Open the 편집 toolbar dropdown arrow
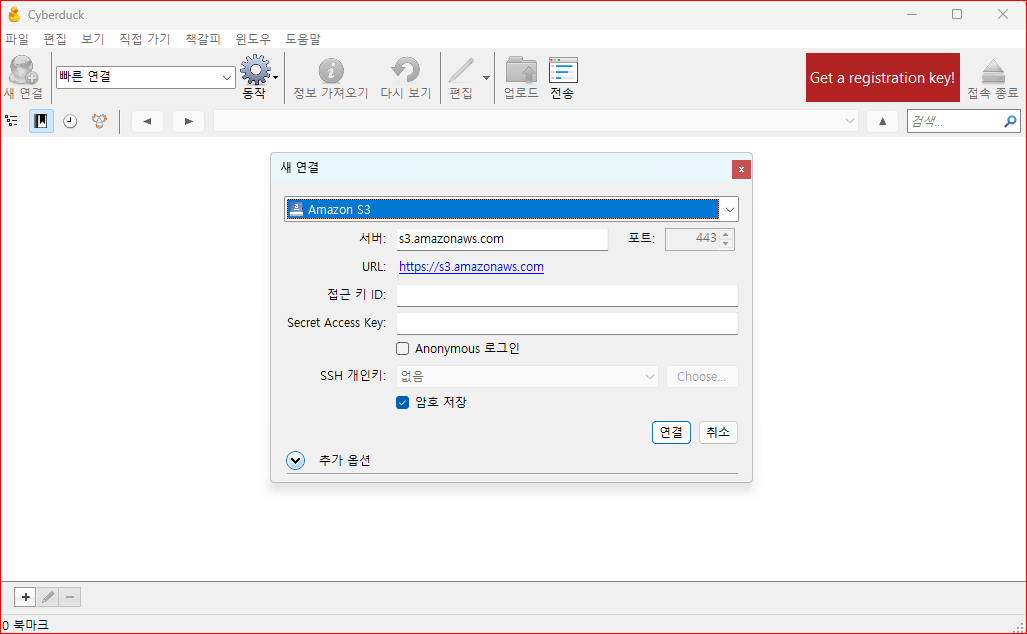This screenshot has height=634, width=1027. click(x=486, y=77)
